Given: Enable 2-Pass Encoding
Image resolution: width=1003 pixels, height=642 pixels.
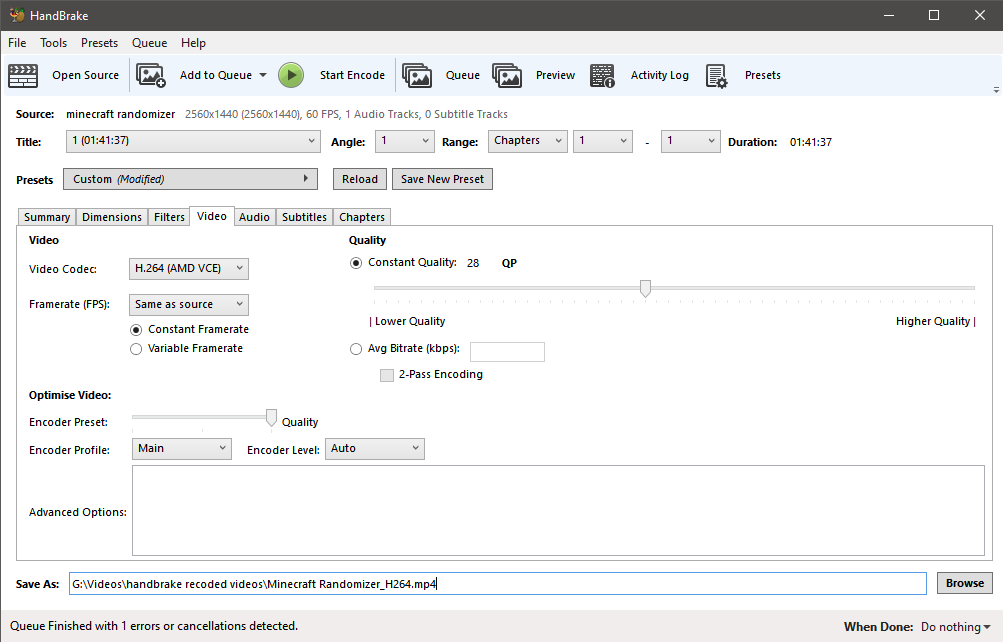Looking at the screenshot, I should 387,374.
